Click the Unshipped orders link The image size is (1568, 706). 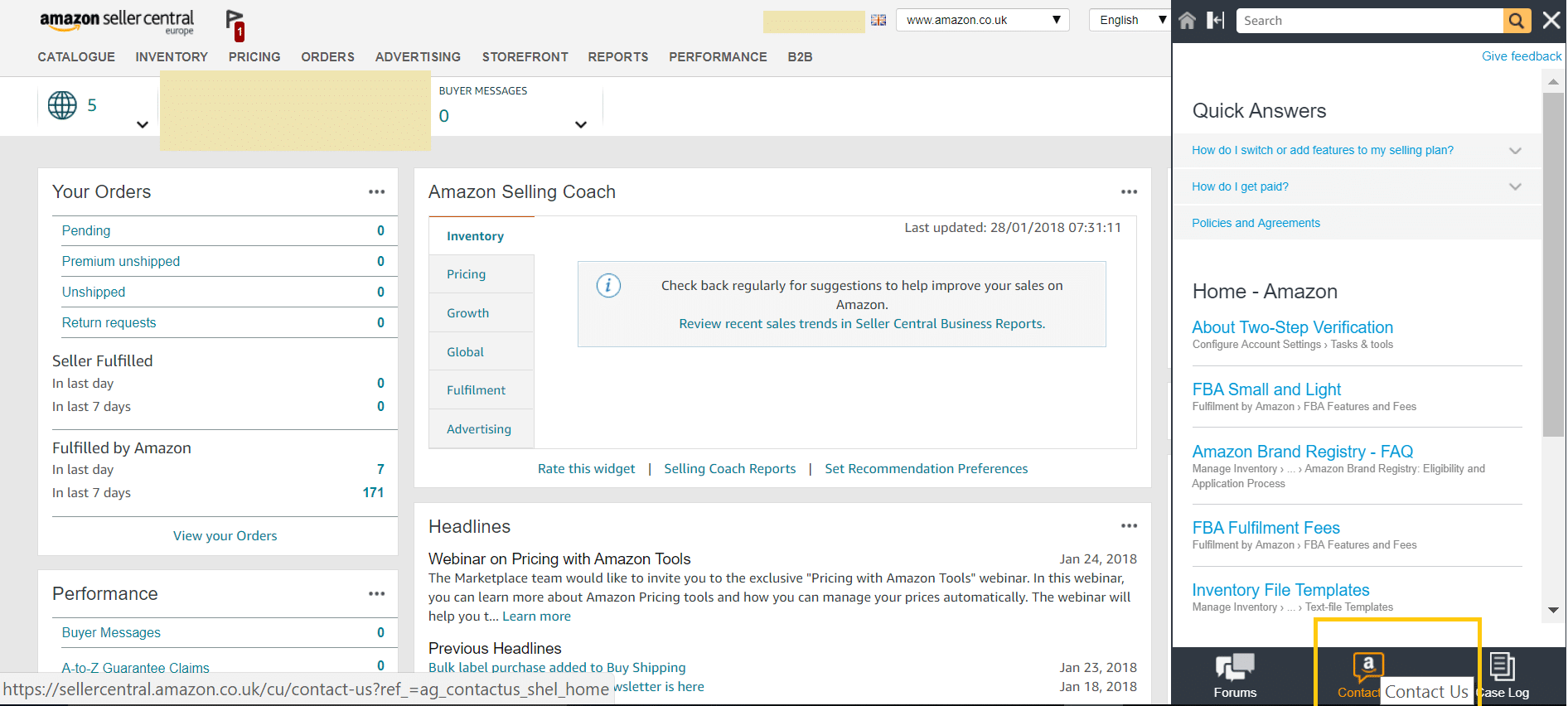coord(94,292)
